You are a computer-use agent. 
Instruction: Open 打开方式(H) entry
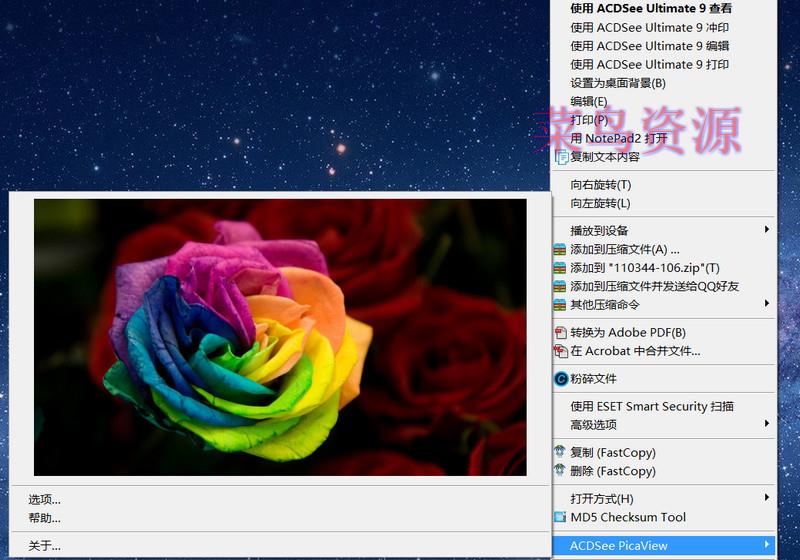tap(602, 498)
